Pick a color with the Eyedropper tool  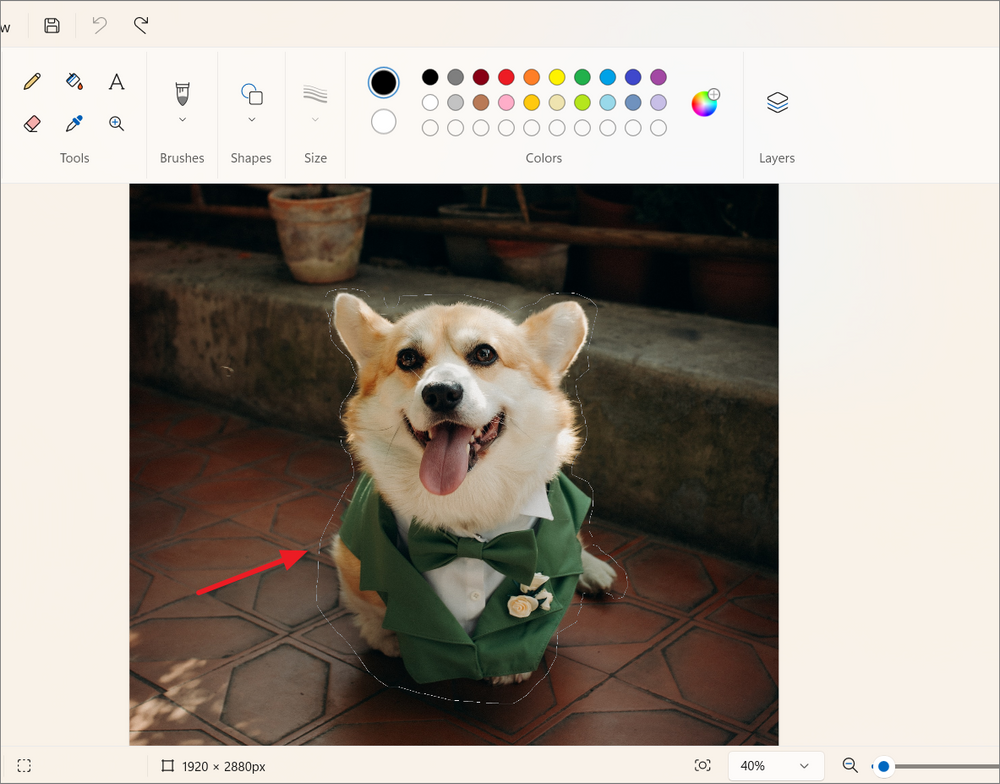coord(74,122)
